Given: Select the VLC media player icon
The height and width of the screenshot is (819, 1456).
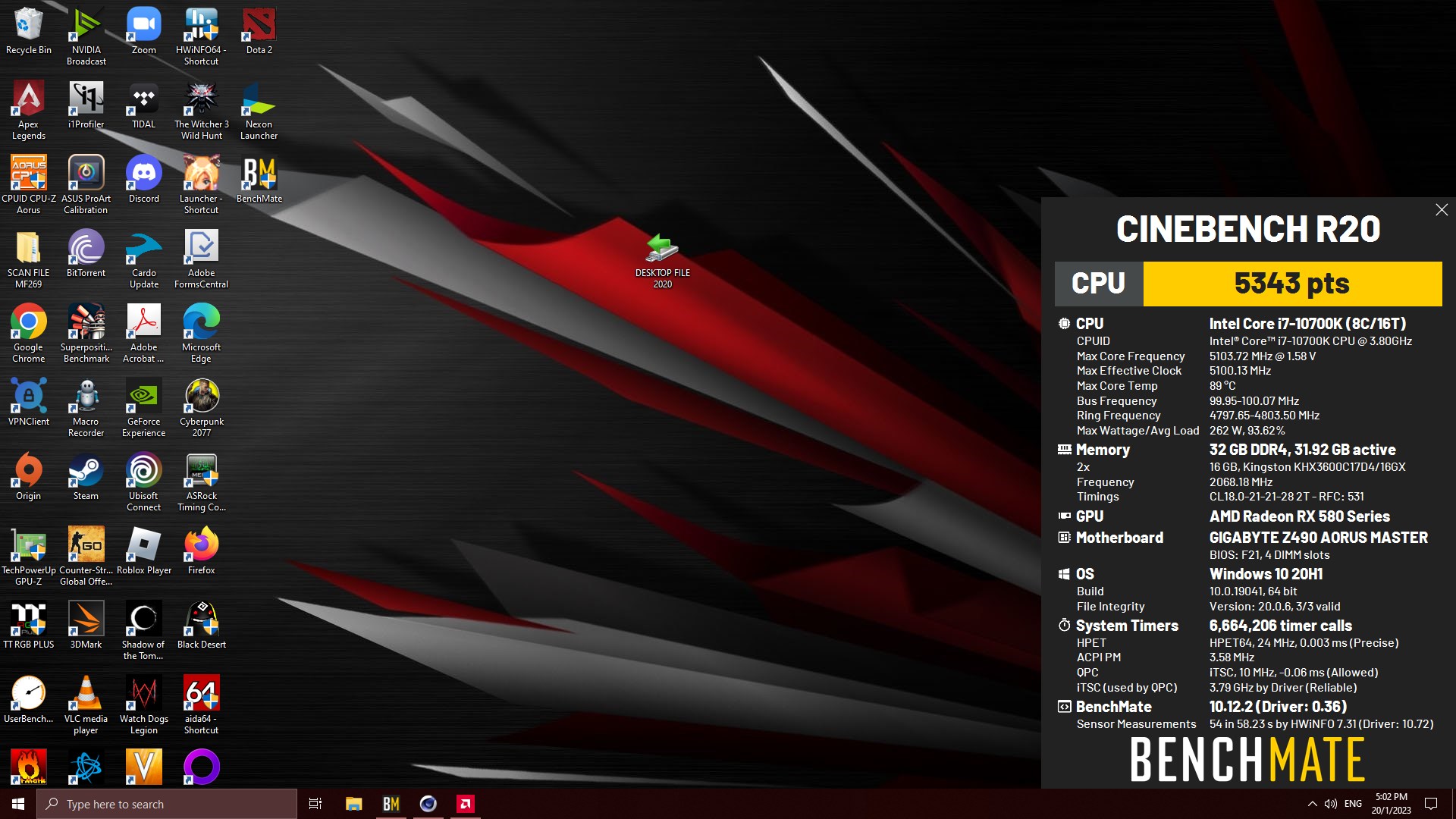Looking at the screenshot, I should pyautogui.click(x=86, y=706).
